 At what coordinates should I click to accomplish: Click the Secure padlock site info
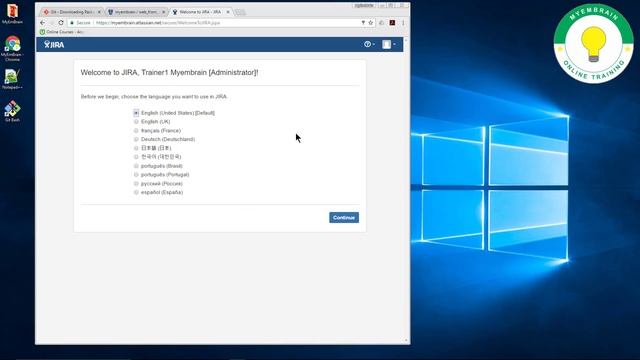80,23
